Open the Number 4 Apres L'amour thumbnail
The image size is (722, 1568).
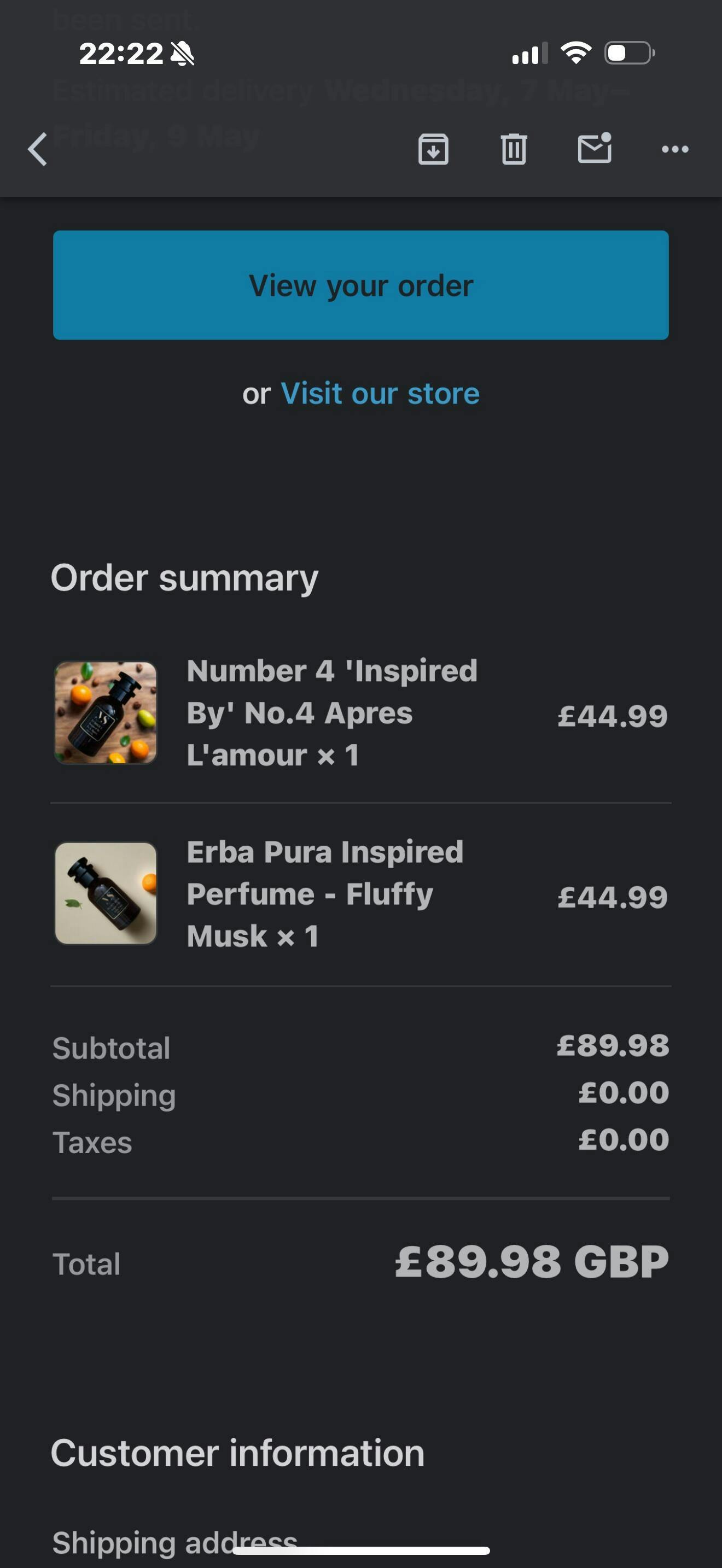[106, 713]
